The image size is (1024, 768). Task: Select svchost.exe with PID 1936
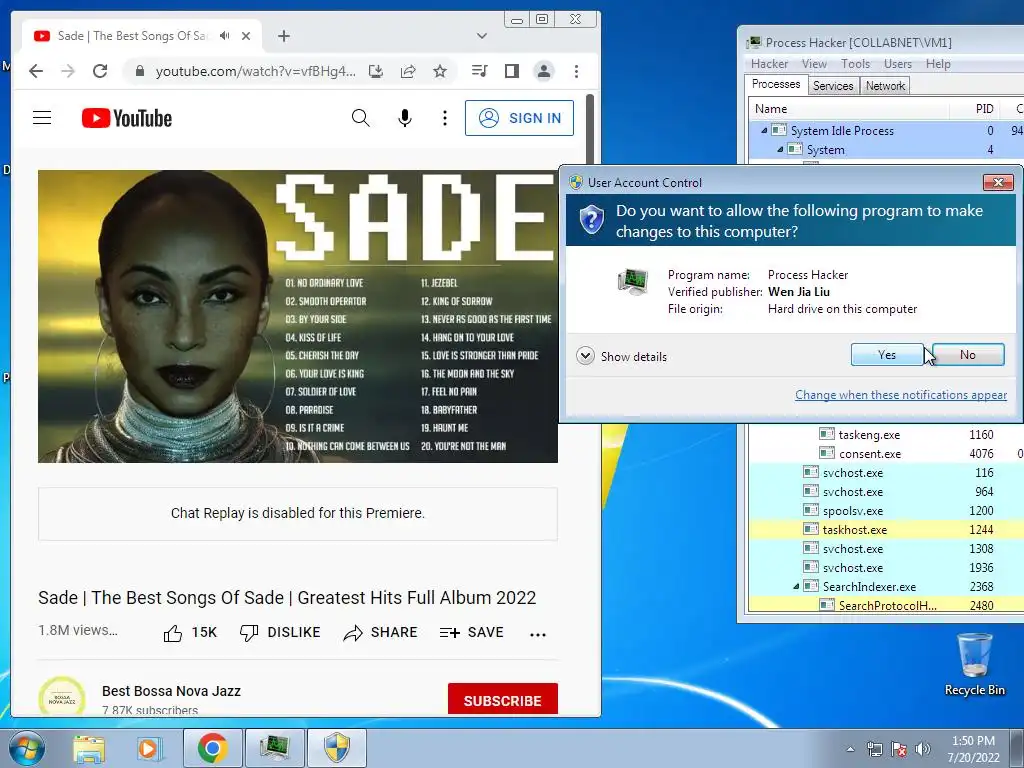pyautogui.click(x=886, y=568)
